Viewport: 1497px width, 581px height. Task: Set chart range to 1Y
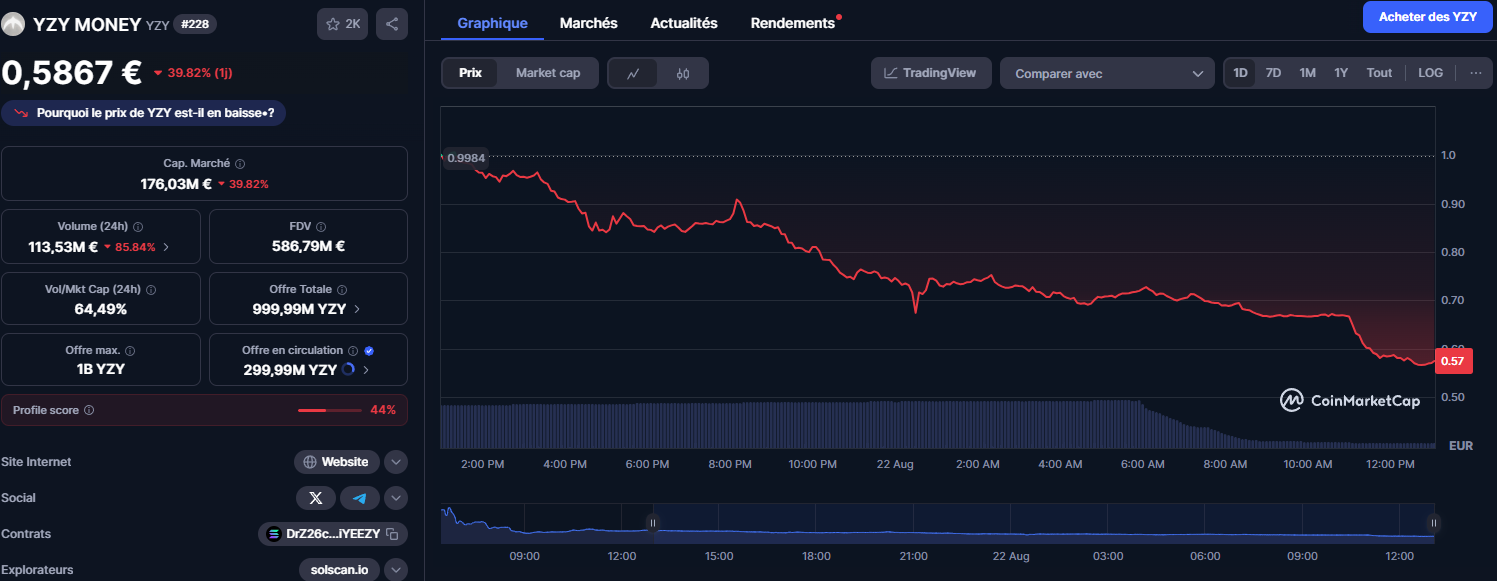[x=1341, y=73]
